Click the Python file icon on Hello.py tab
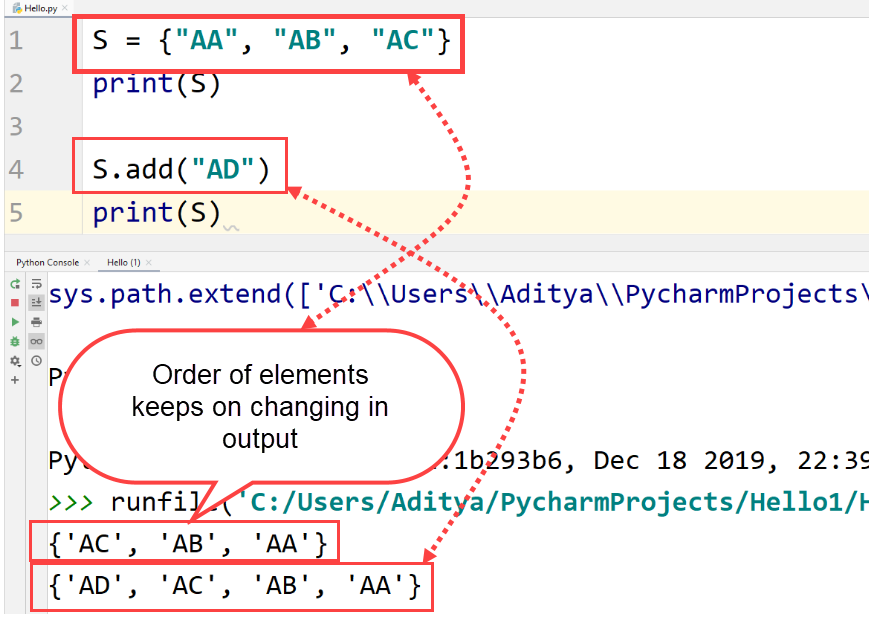 [17, 7]
